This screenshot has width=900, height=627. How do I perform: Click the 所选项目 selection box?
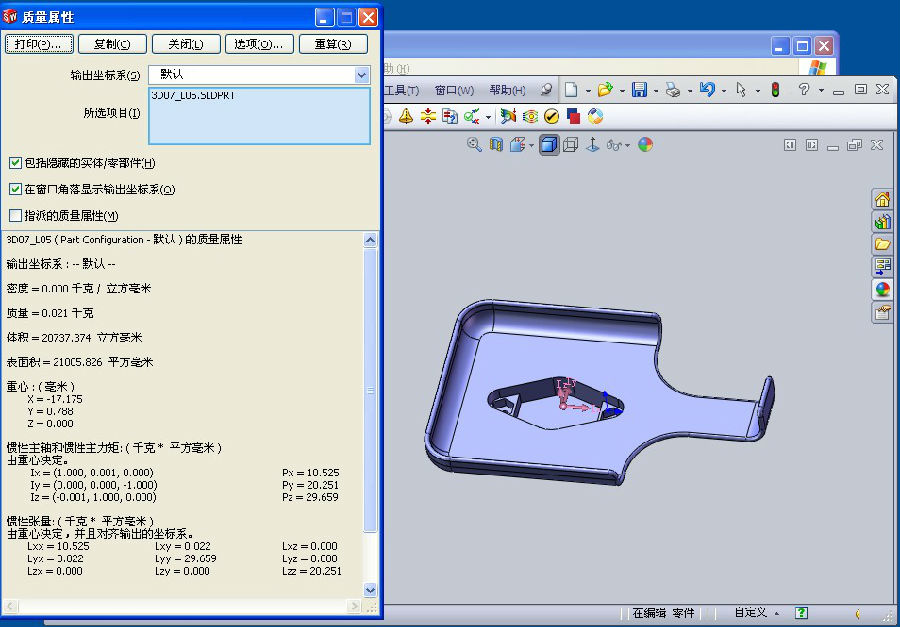click(x=259, y=116)
